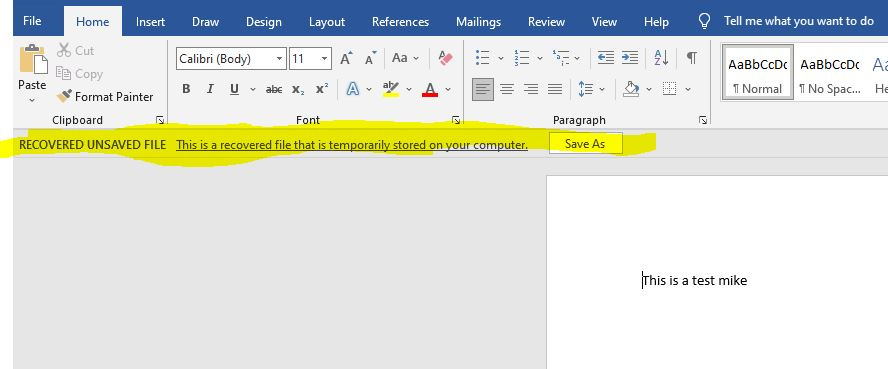Insert multilevel list
The height and width of the screenshot is (369, 888).
pos(561,58)
